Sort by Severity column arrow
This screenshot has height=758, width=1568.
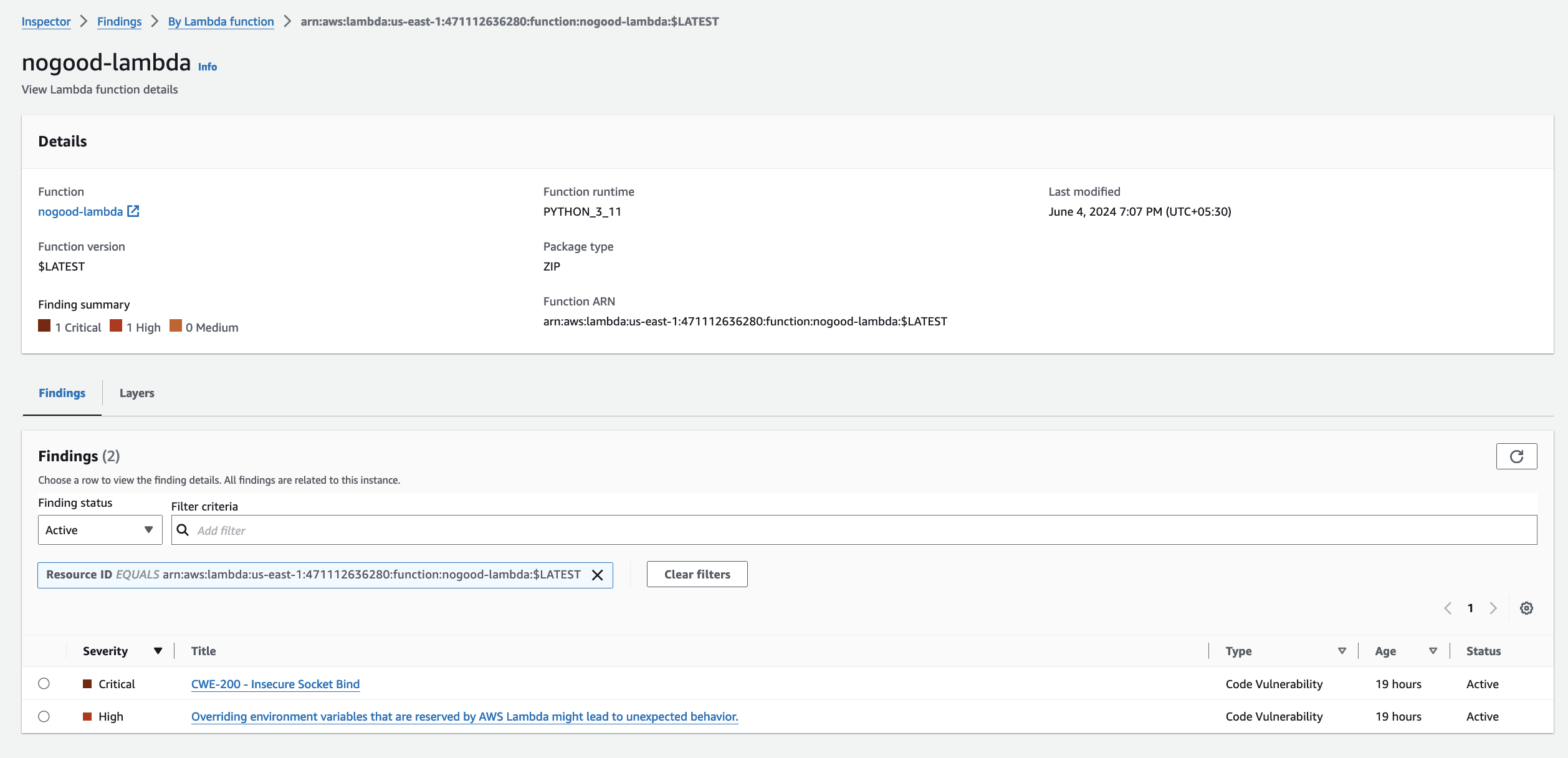point(158,651)
